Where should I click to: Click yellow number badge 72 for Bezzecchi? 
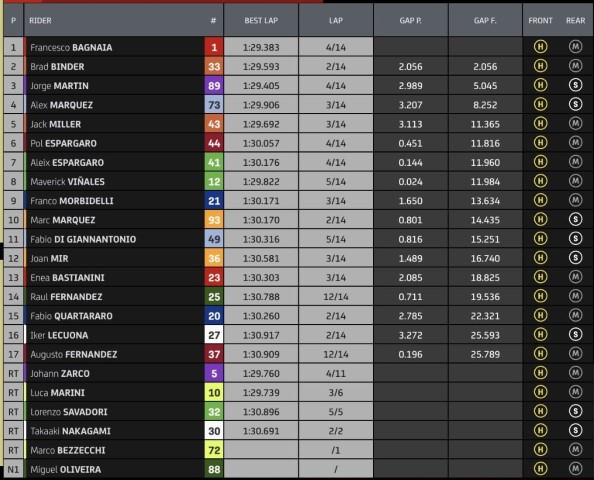[x=214, y=450]
